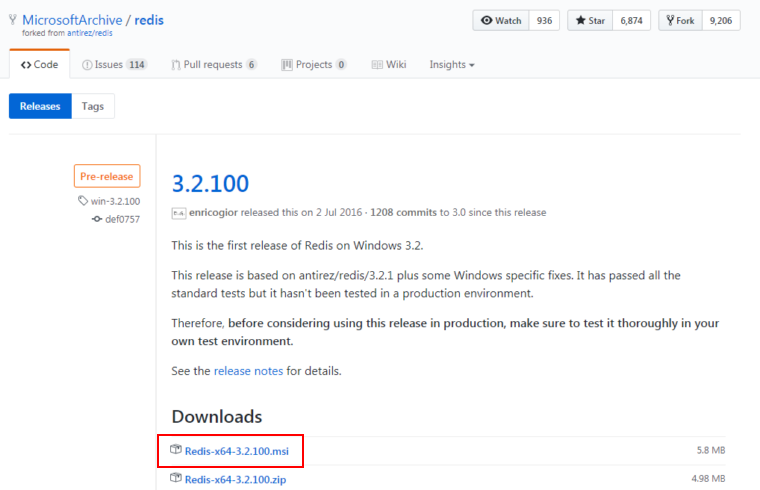Open the Projects tab
The height and width of the screenshot is (490, 760).
click(314, 64)
